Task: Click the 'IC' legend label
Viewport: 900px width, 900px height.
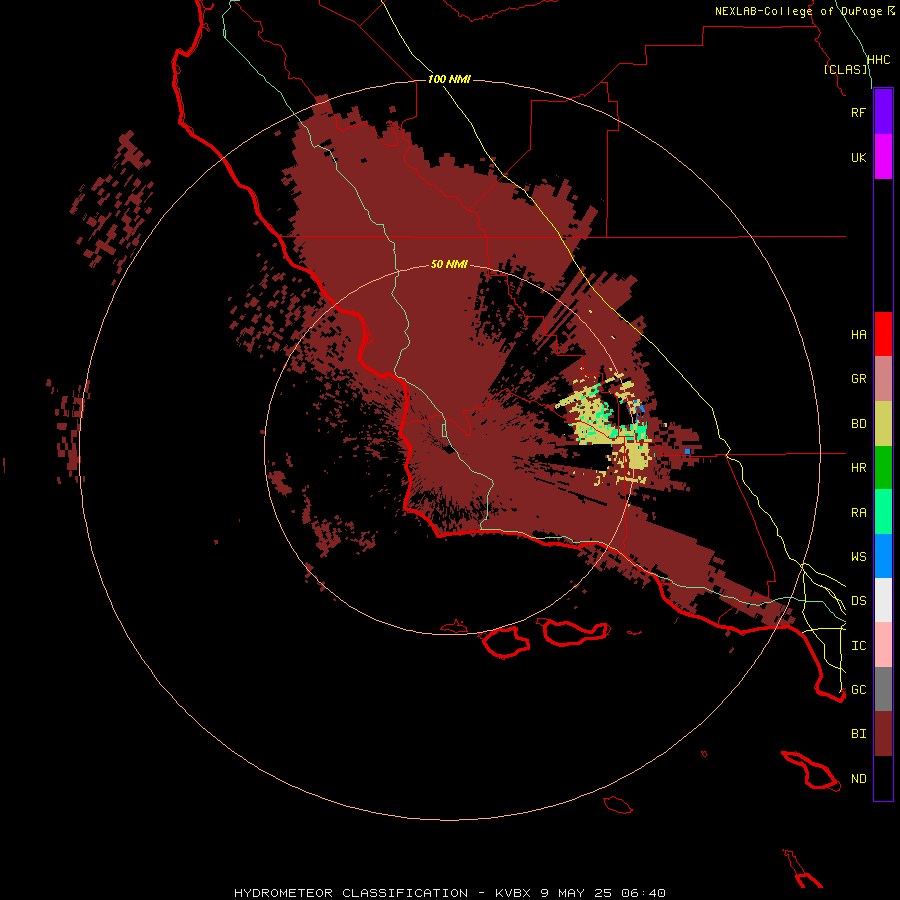Action: pyautogui.click(x=858, y=646)
